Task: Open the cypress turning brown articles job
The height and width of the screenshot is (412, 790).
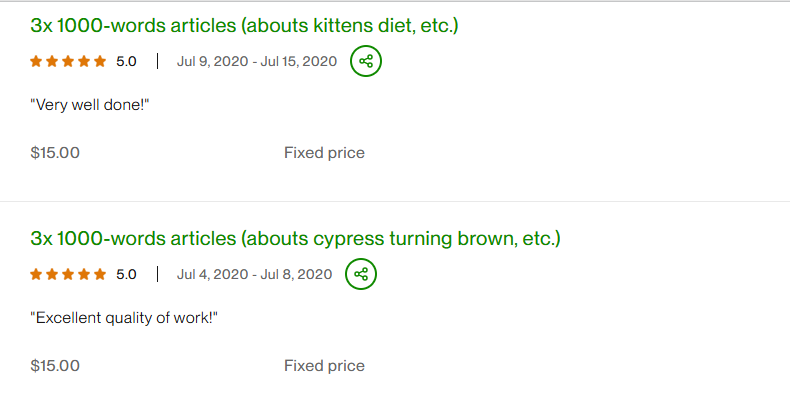Action: (295, 239)
